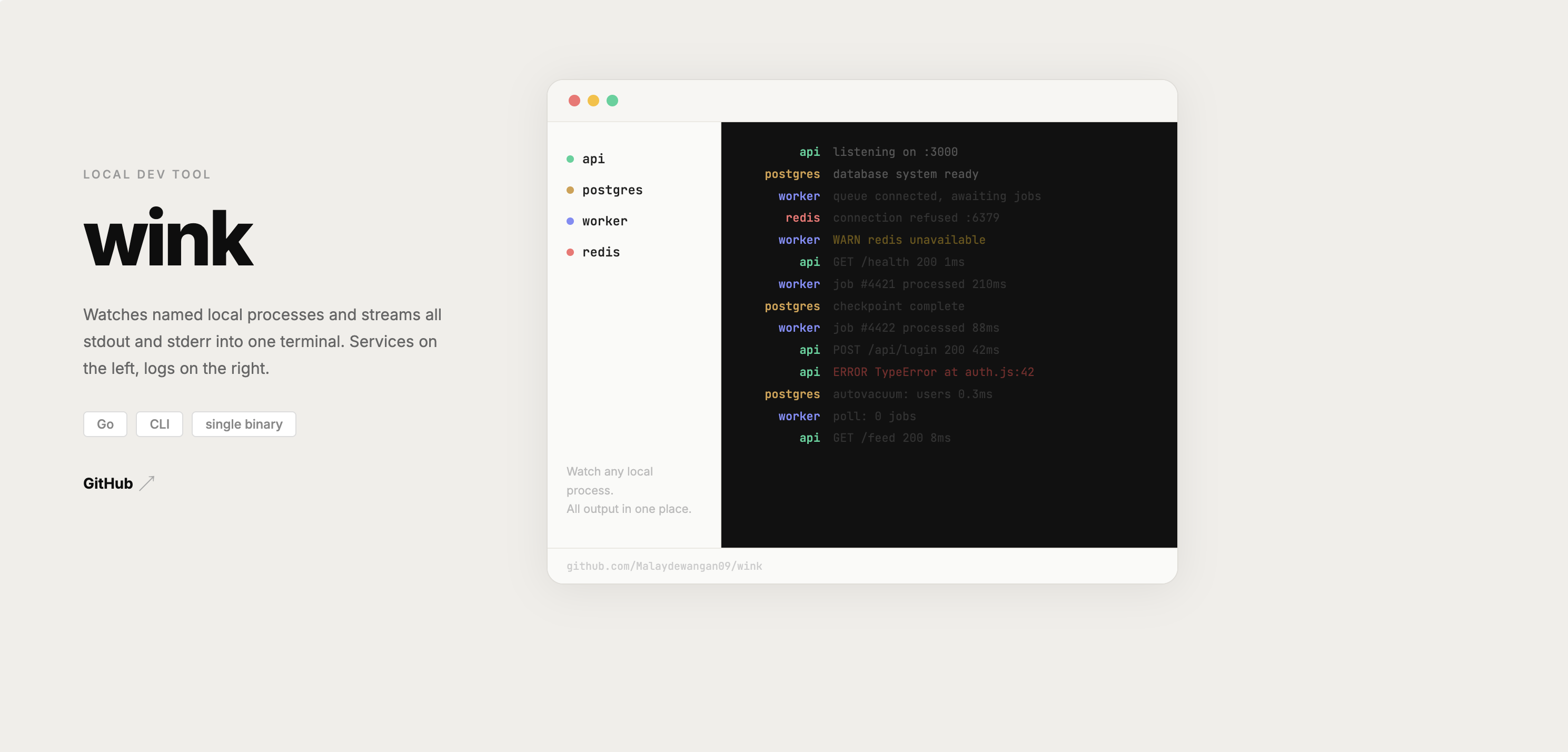1568x752 pixels.
Task: Click the purple status dot next to worker
Action: [570, 222]
